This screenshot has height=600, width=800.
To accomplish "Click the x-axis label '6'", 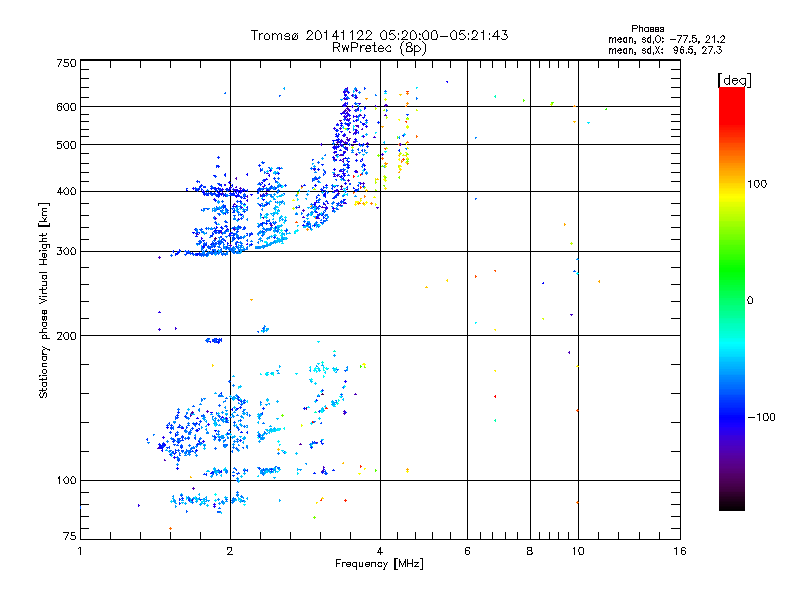I will [467, 551].
